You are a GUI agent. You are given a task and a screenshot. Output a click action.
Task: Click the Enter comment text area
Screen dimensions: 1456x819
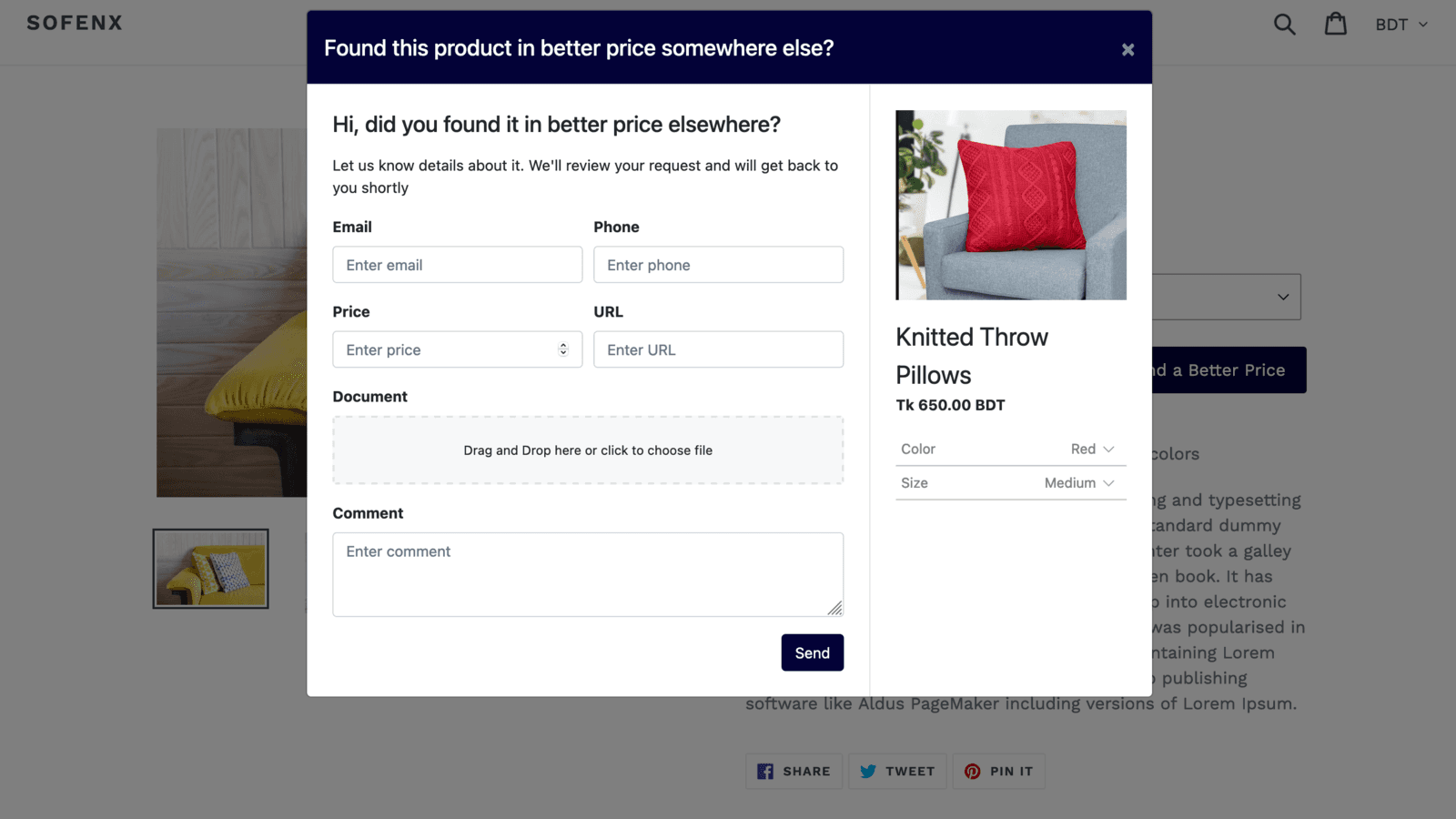point(588,573)
